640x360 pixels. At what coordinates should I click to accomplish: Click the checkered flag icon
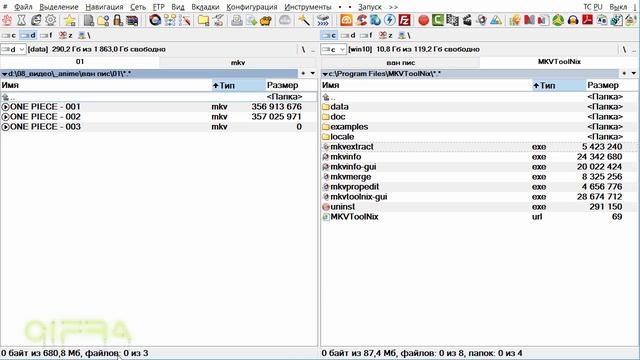coord(452,20)
